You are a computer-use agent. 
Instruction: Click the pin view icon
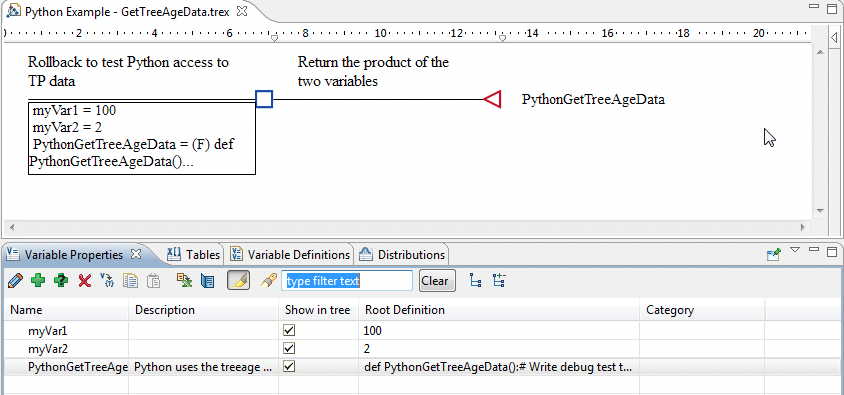pyautogui.click(x=774, y=254)
